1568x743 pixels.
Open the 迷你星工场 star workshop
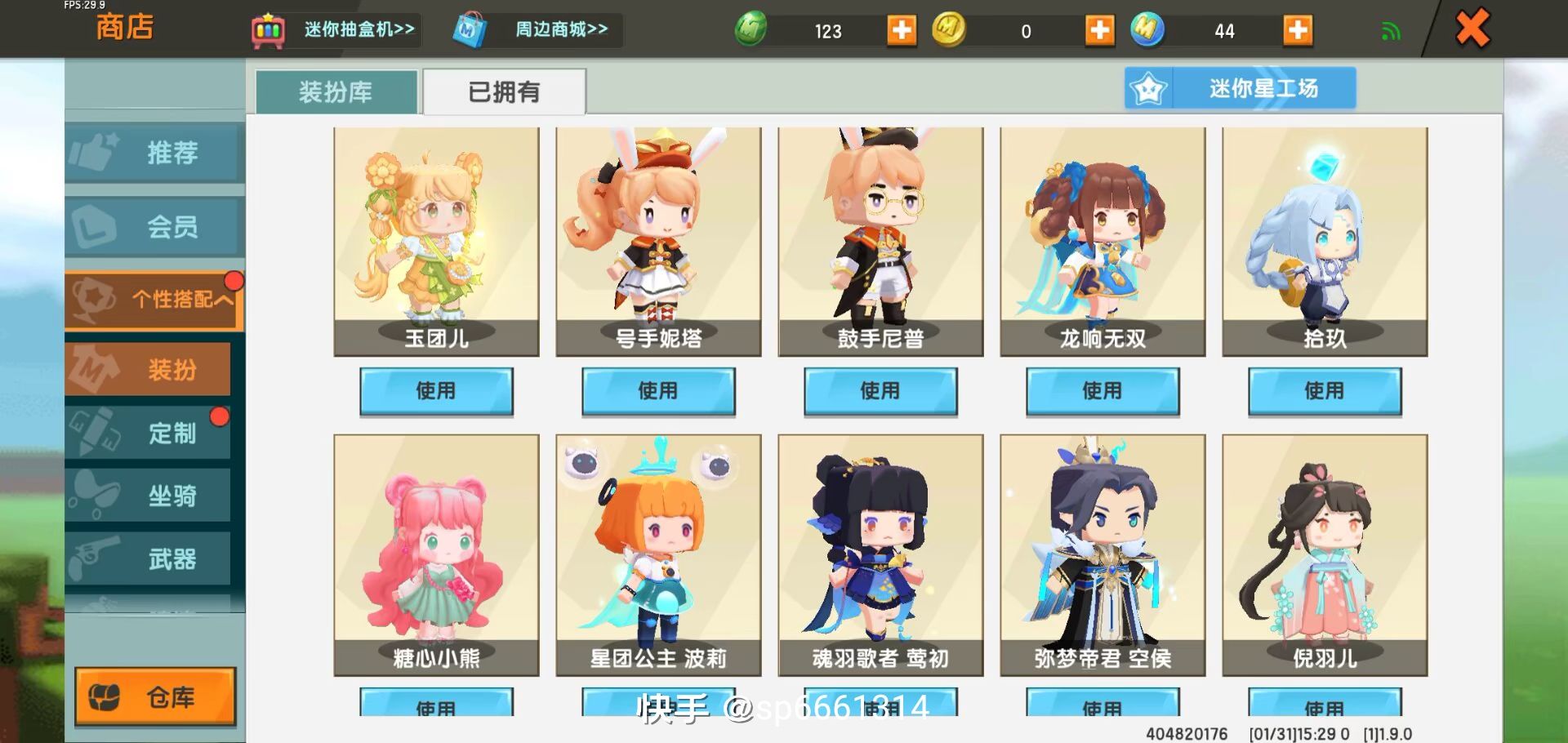point(1240,88)
